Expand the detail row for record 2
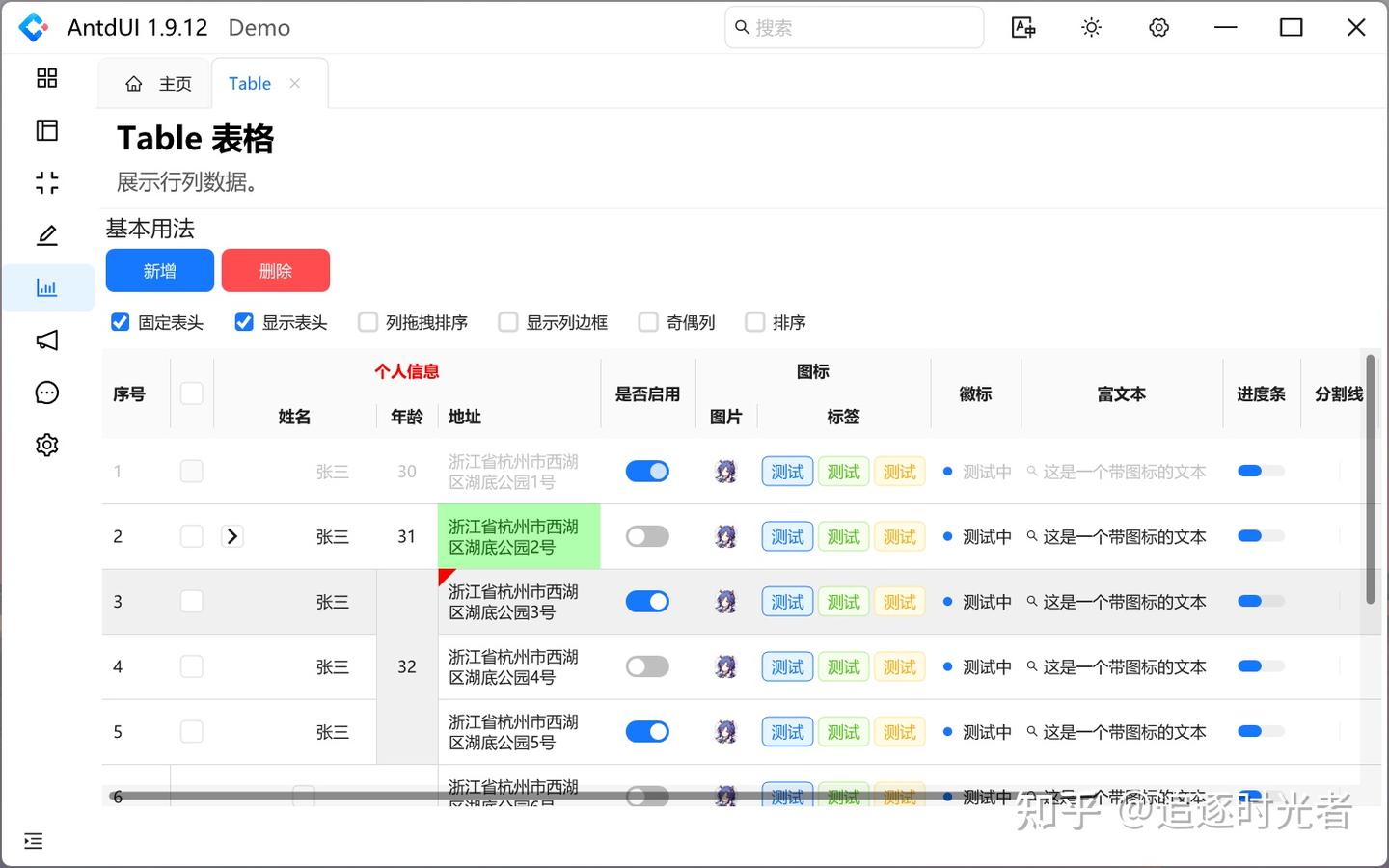1389x868 pixels. (x=231, y=536)
